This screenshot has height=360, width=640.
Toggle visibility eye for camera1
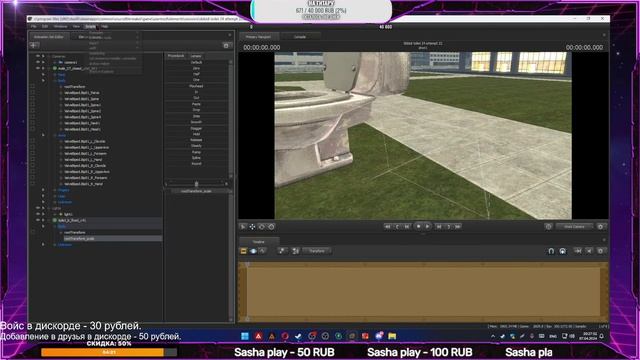[38, 62]
